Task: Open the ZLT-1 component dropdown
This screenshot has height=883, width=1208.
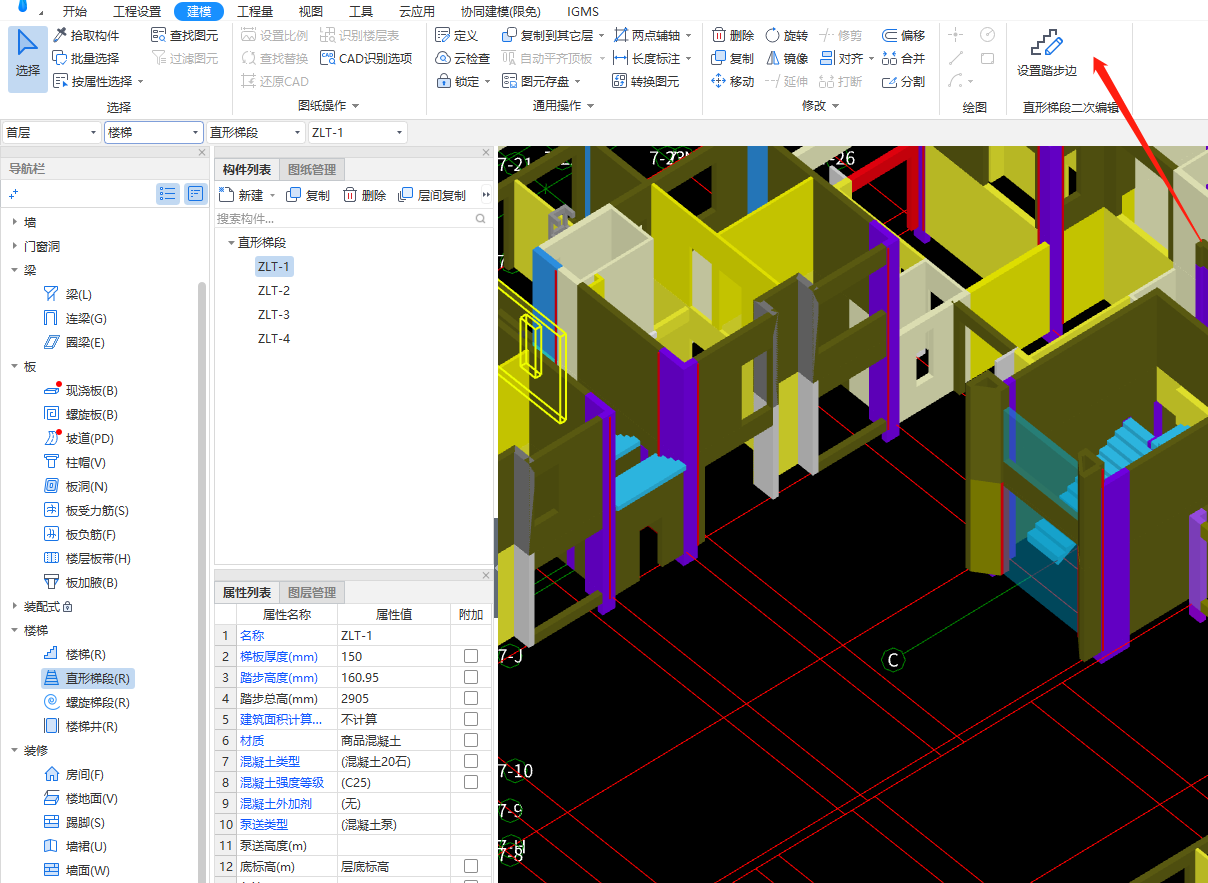Action: pos(358,132)
